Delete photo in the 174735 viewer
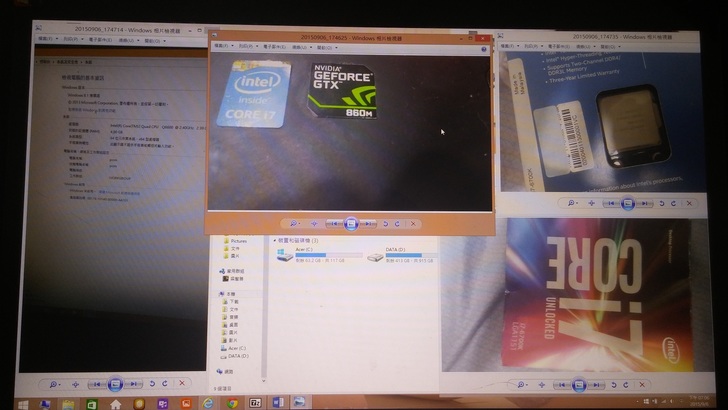Image resolution: width=728 pixels, height=410 pixels. click(689, 203)
